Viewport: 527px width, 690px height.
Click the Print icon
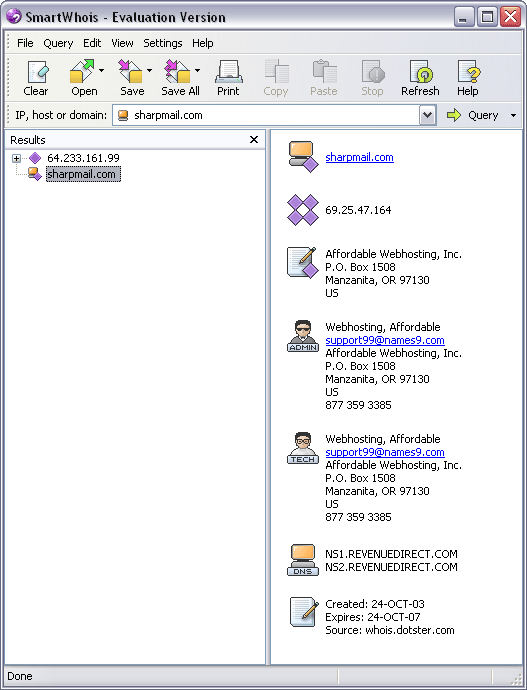[x=229, y=72]
